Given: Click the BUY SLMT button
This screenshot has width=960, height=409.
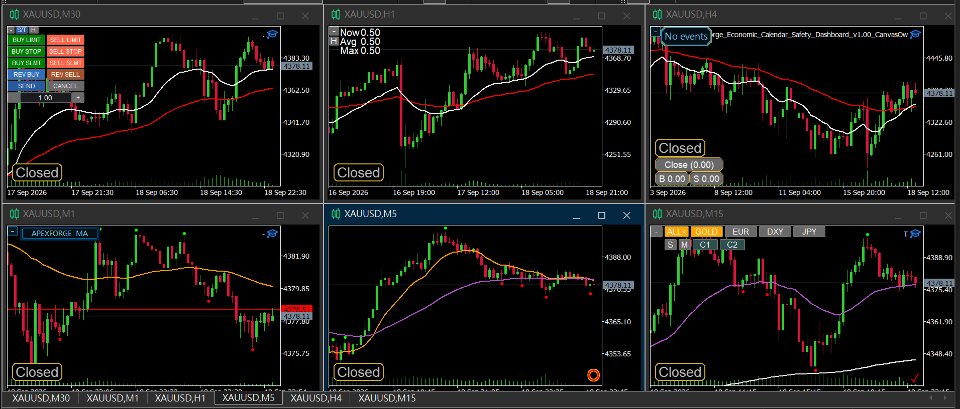Looking at the screenshot, I should tap(27, 63).
